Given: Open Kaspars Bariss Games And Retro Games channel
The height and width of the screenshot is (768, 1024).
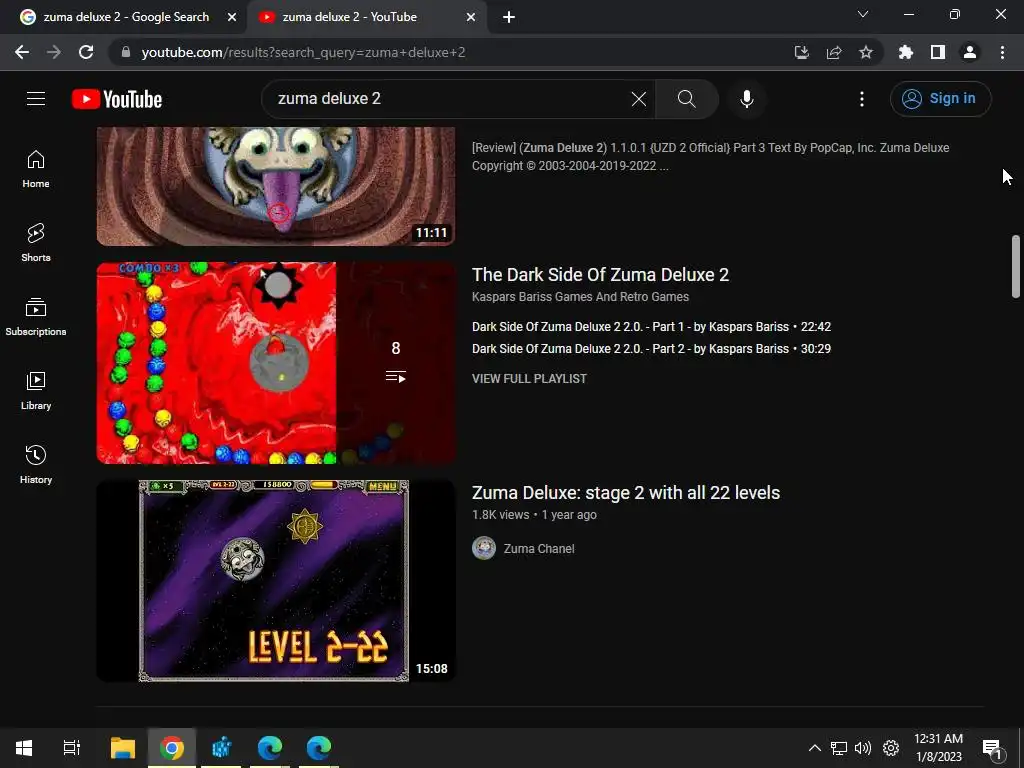Looking at the screenshot, I should point(580,296).
